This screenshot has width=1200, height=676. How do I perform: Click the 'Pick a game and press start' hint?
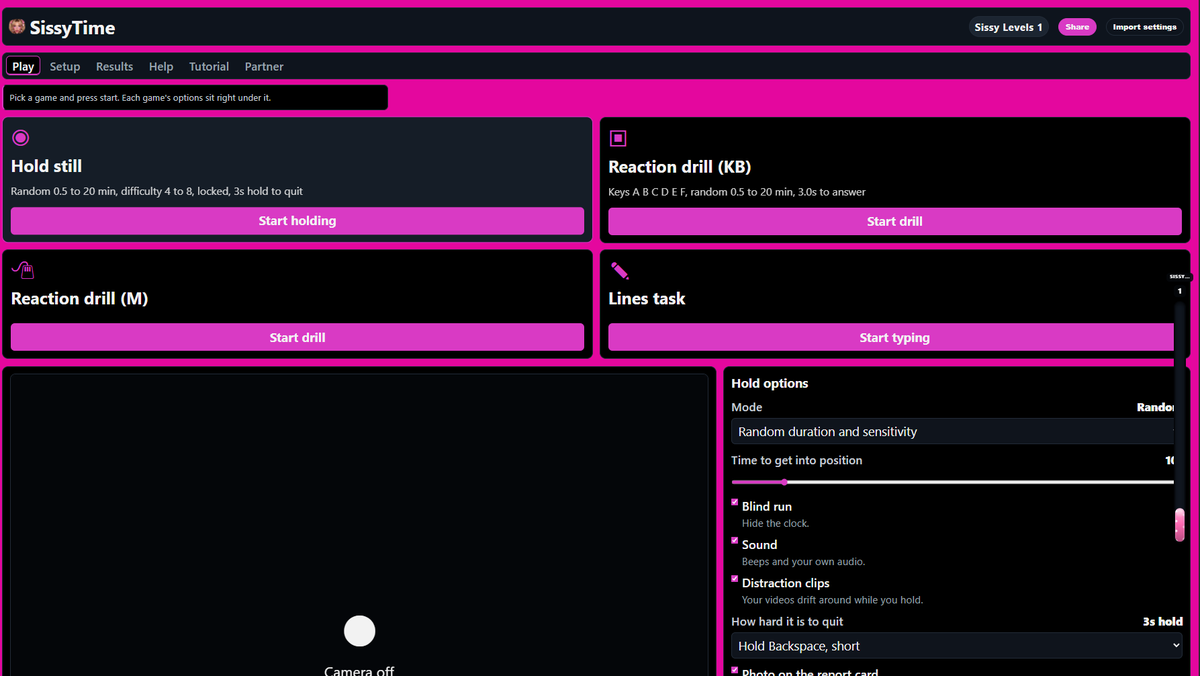[x=140, y=98]
